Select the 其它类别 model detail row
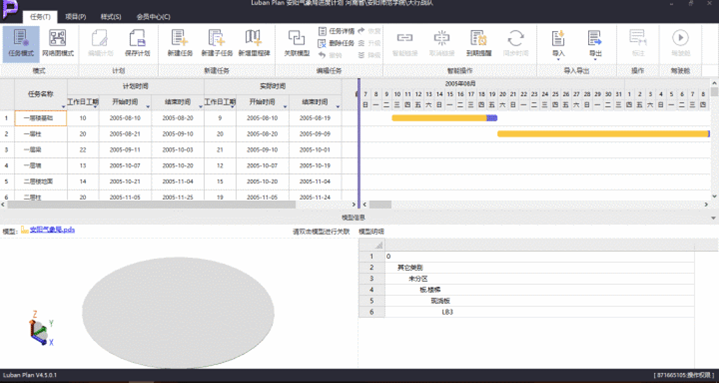 pyautogui.click(x=539, y=267)
